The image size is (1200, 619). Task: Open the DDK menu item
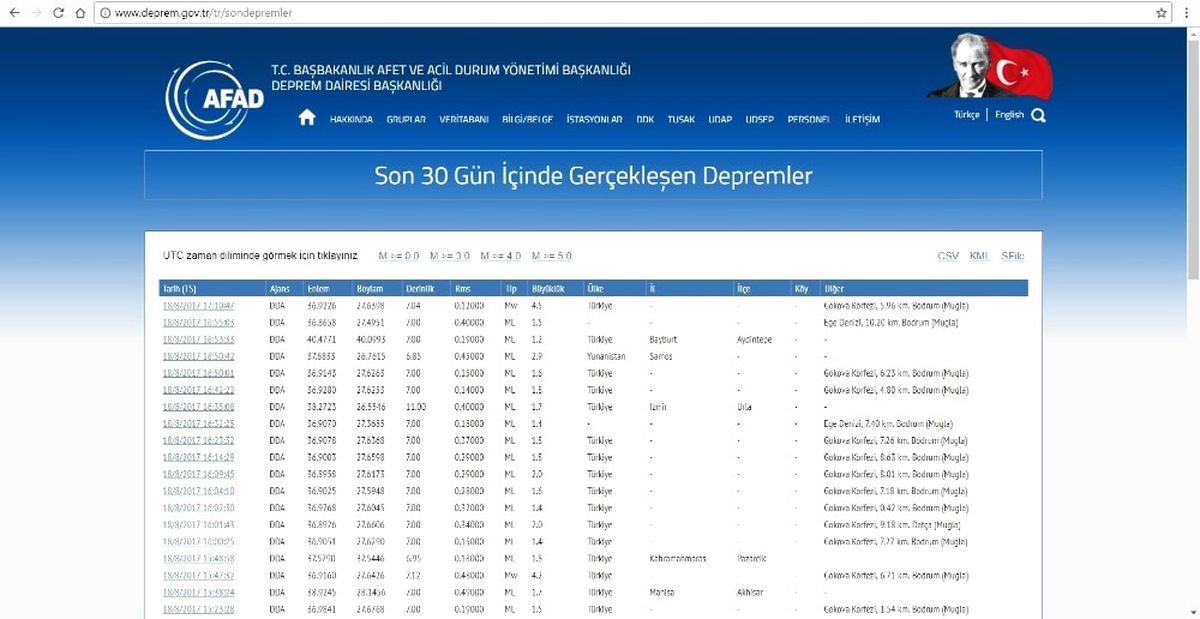click(x=645, y=120)
